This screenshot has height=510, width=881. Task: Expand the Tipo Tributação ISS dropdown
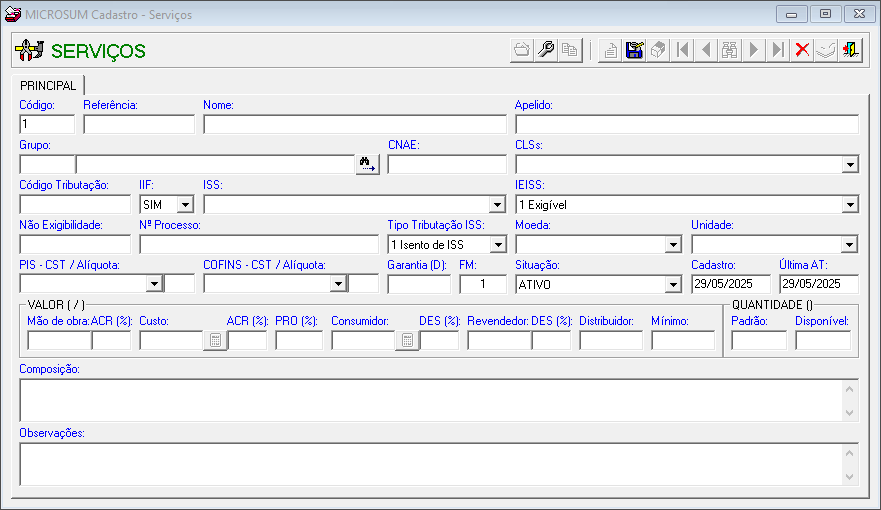[498, 244]
